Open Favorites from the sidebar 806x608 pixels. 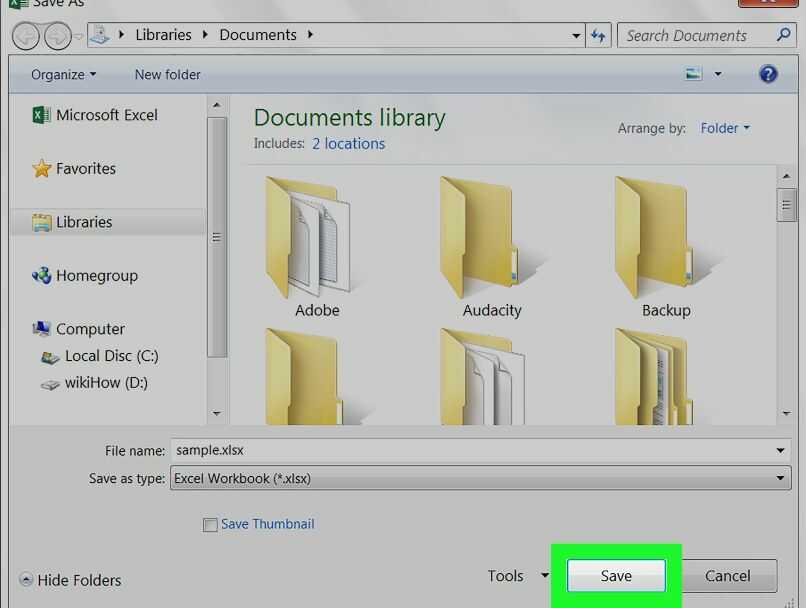coord(84,168)
